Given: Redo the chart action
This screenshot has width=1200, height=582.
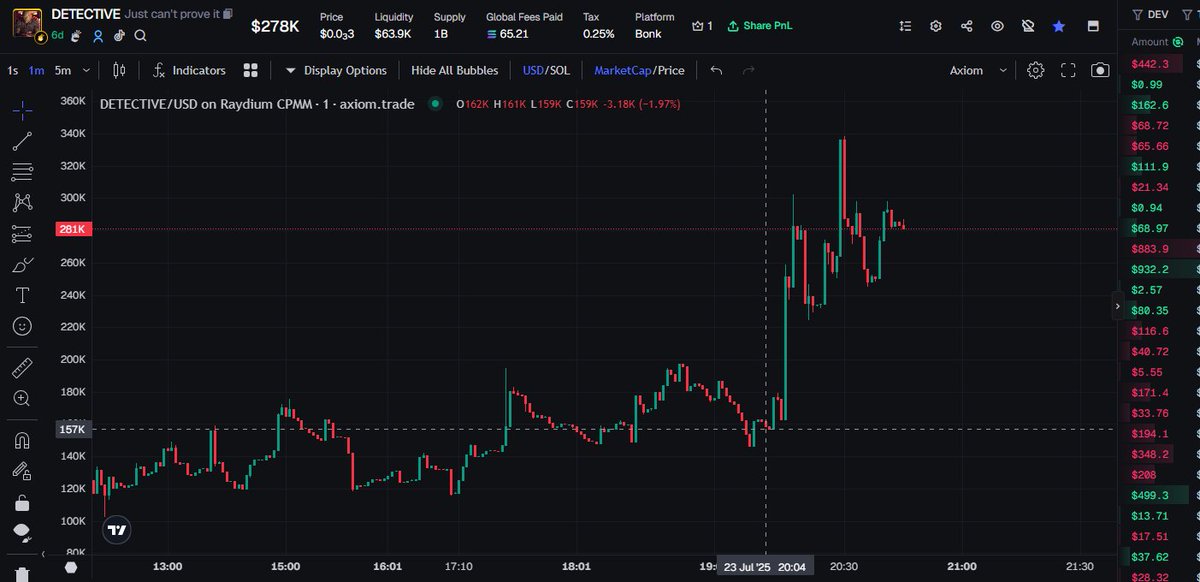Looking at the screenshot, I should (748, 70).
